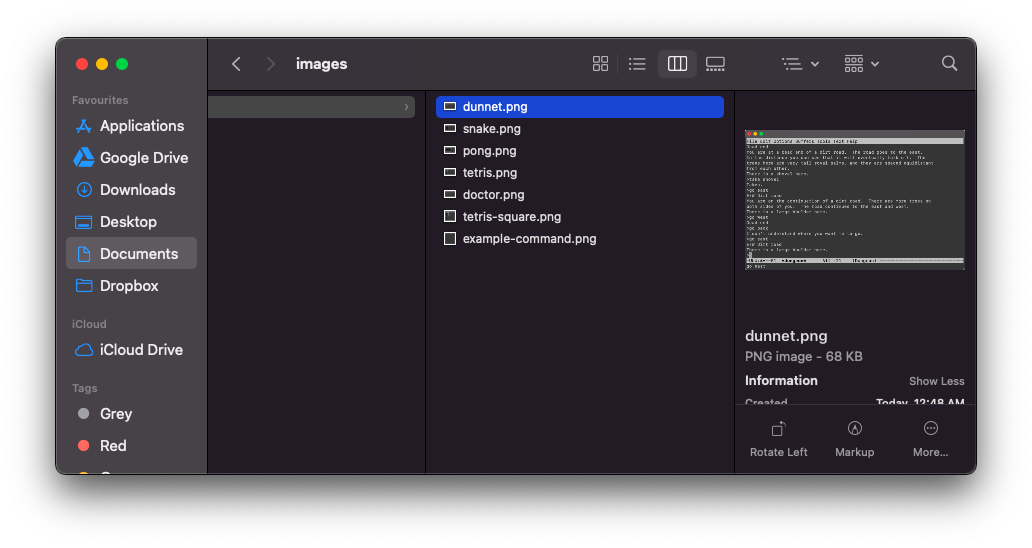Click Show Less in Information
The width and height of the screenshot is (1032, 548).
coord(936,381)
